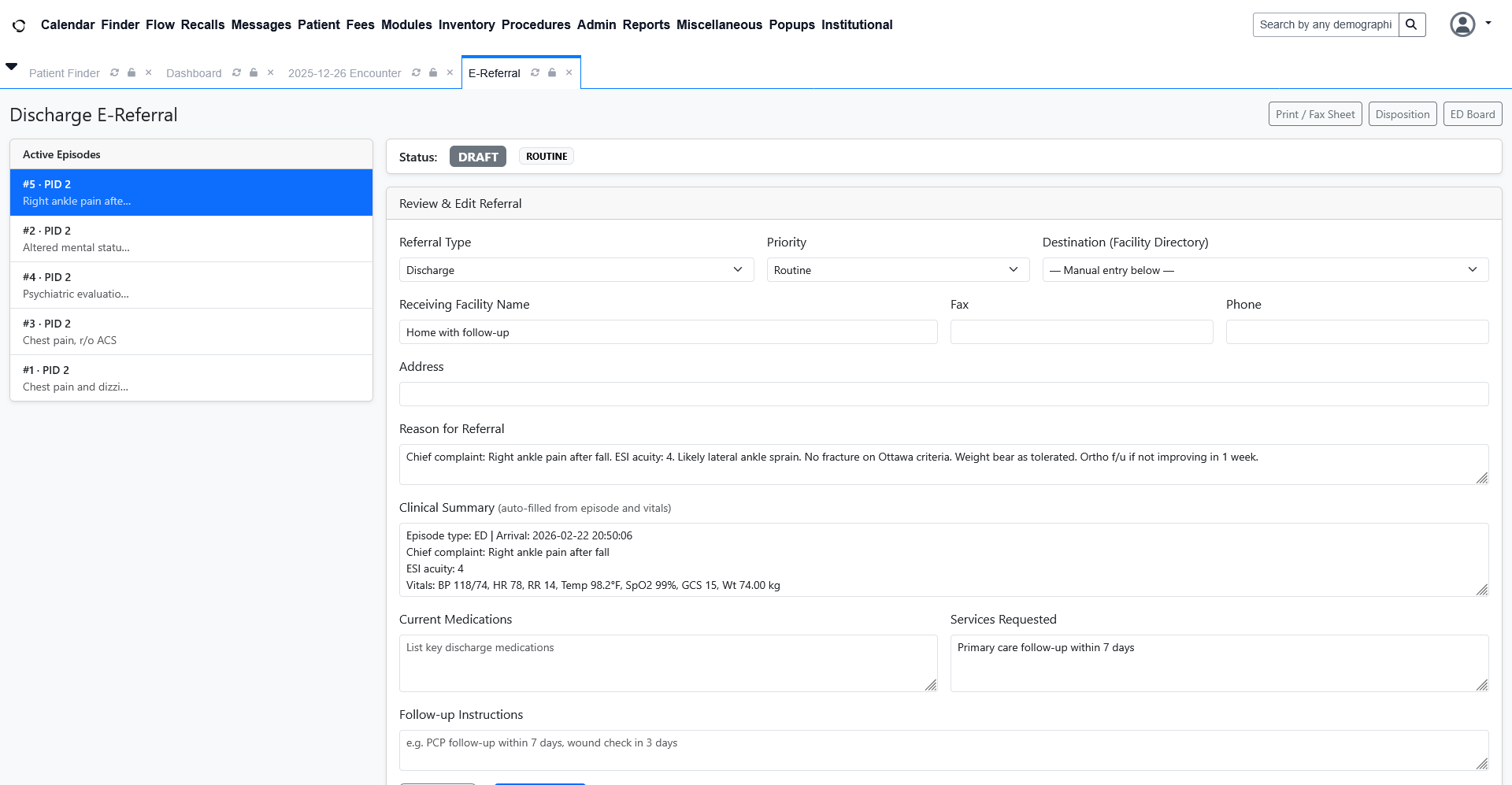Close the Dashboard tab
This screenshot has width=1512, height=785.
pos(270,72)
